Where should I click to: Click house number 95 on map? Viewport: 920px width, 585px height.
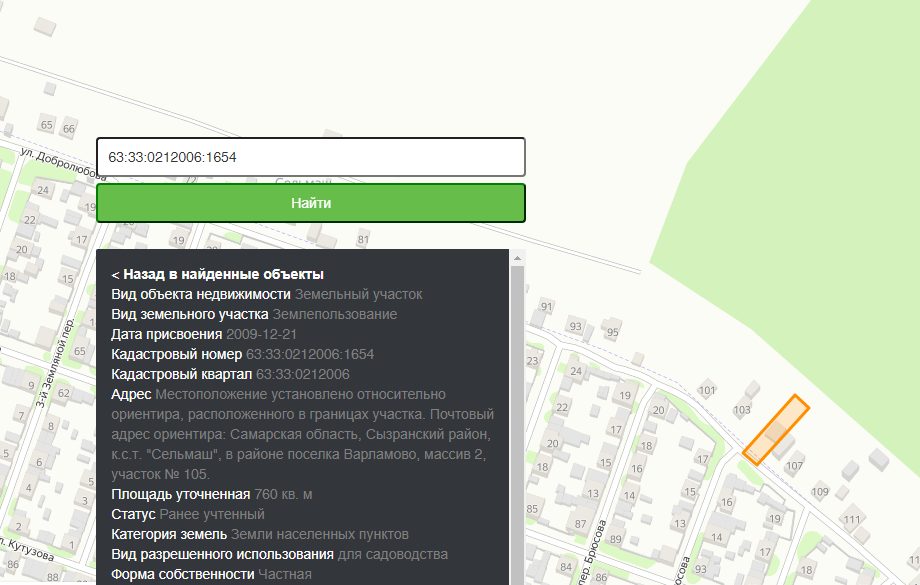[x=613, y=332]
